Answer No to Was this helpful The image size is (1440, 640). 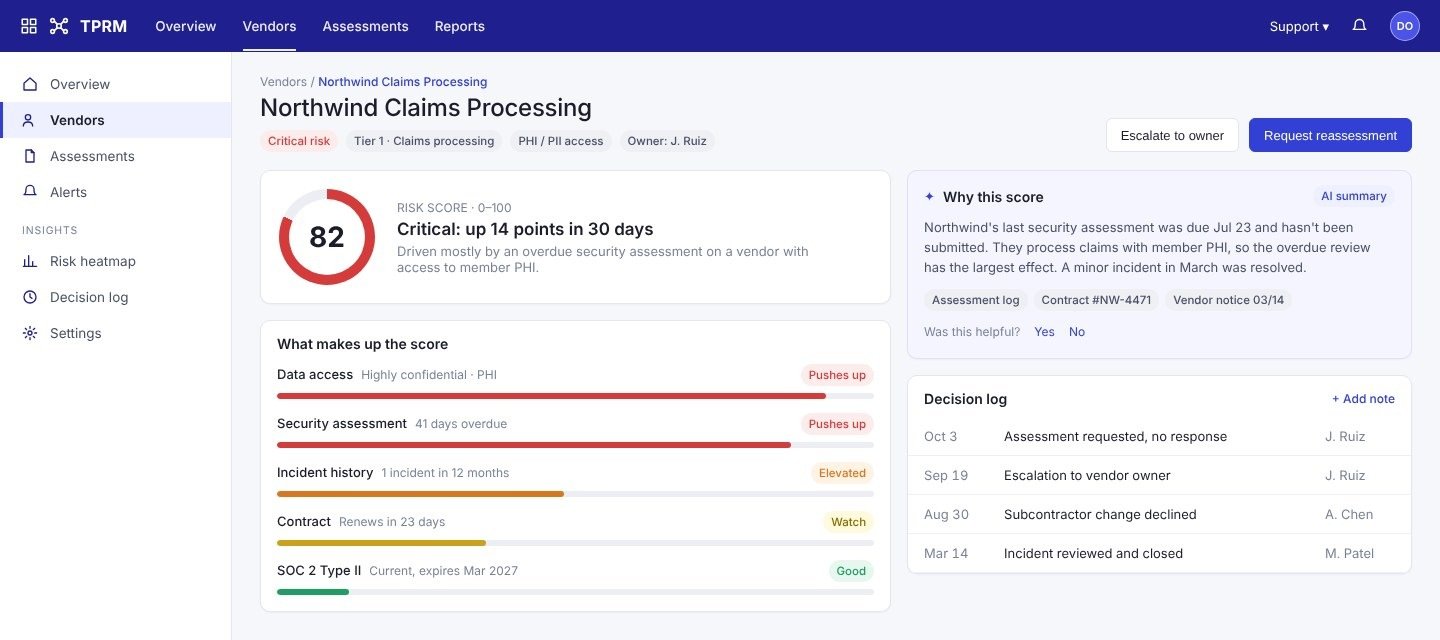coord(1077,332)
